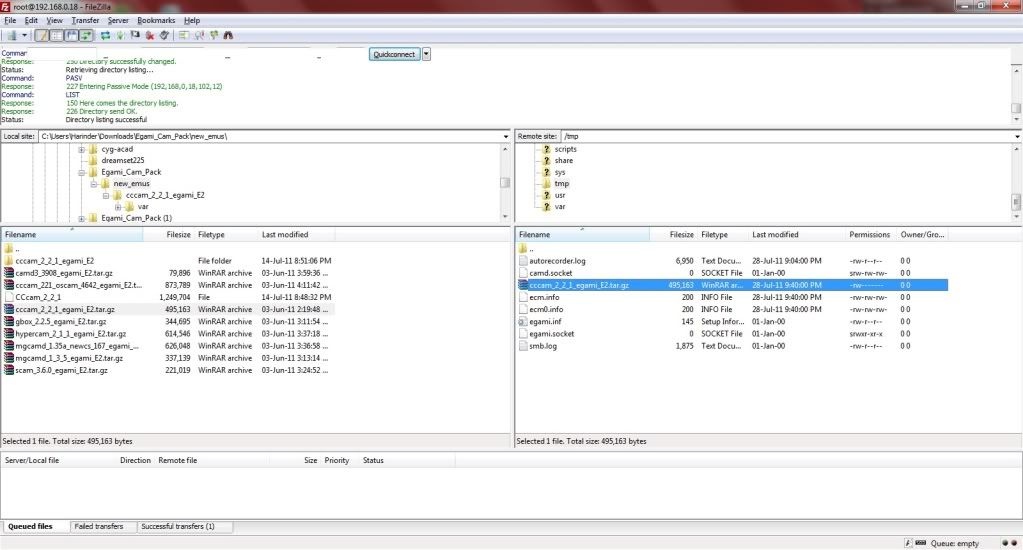Search for files recursively with binoculars icon
Viewport: 1023px width, 550px height.
click(x=228, y=35)
